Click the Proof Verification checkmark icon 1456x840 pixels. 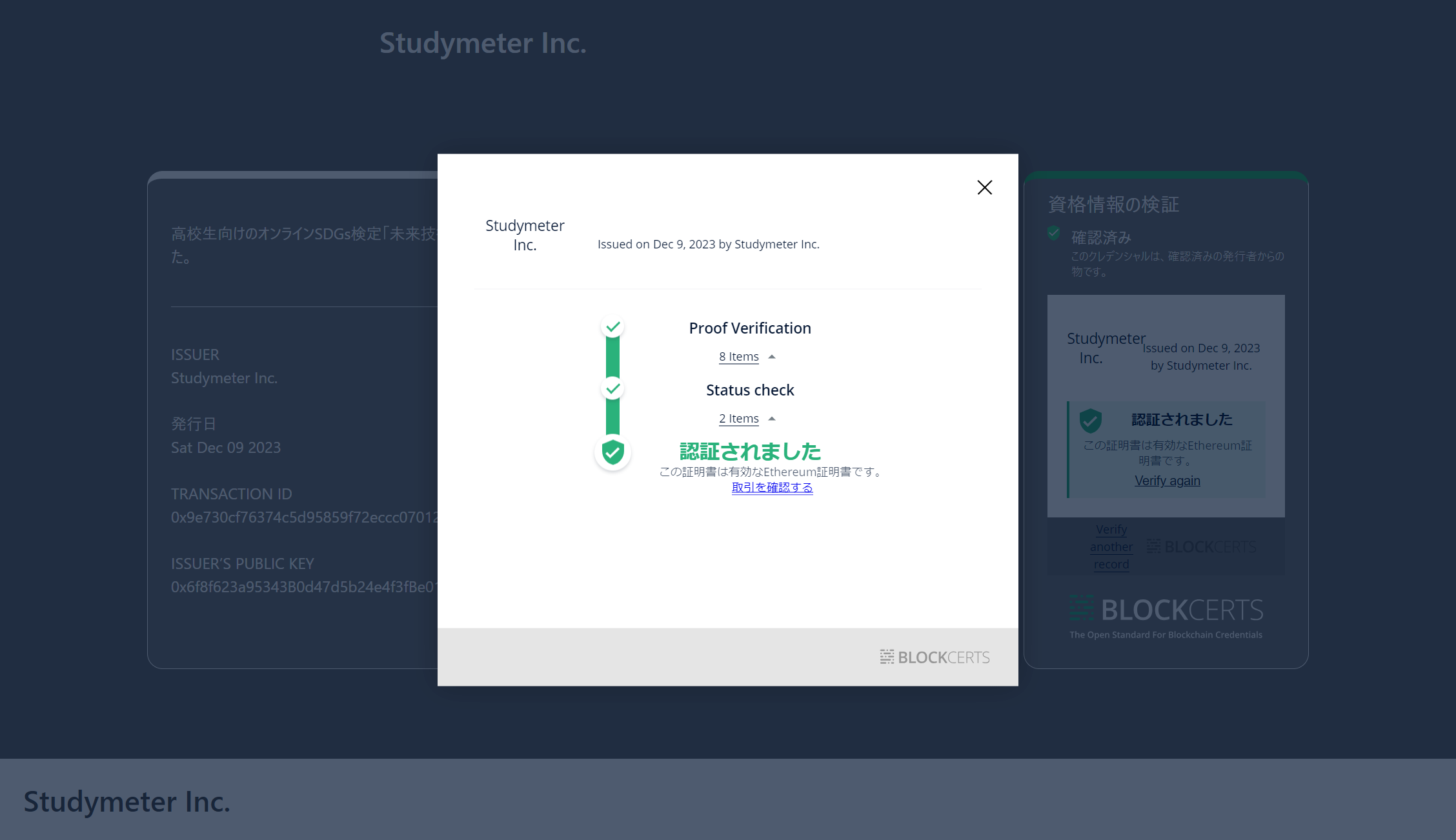612,327
